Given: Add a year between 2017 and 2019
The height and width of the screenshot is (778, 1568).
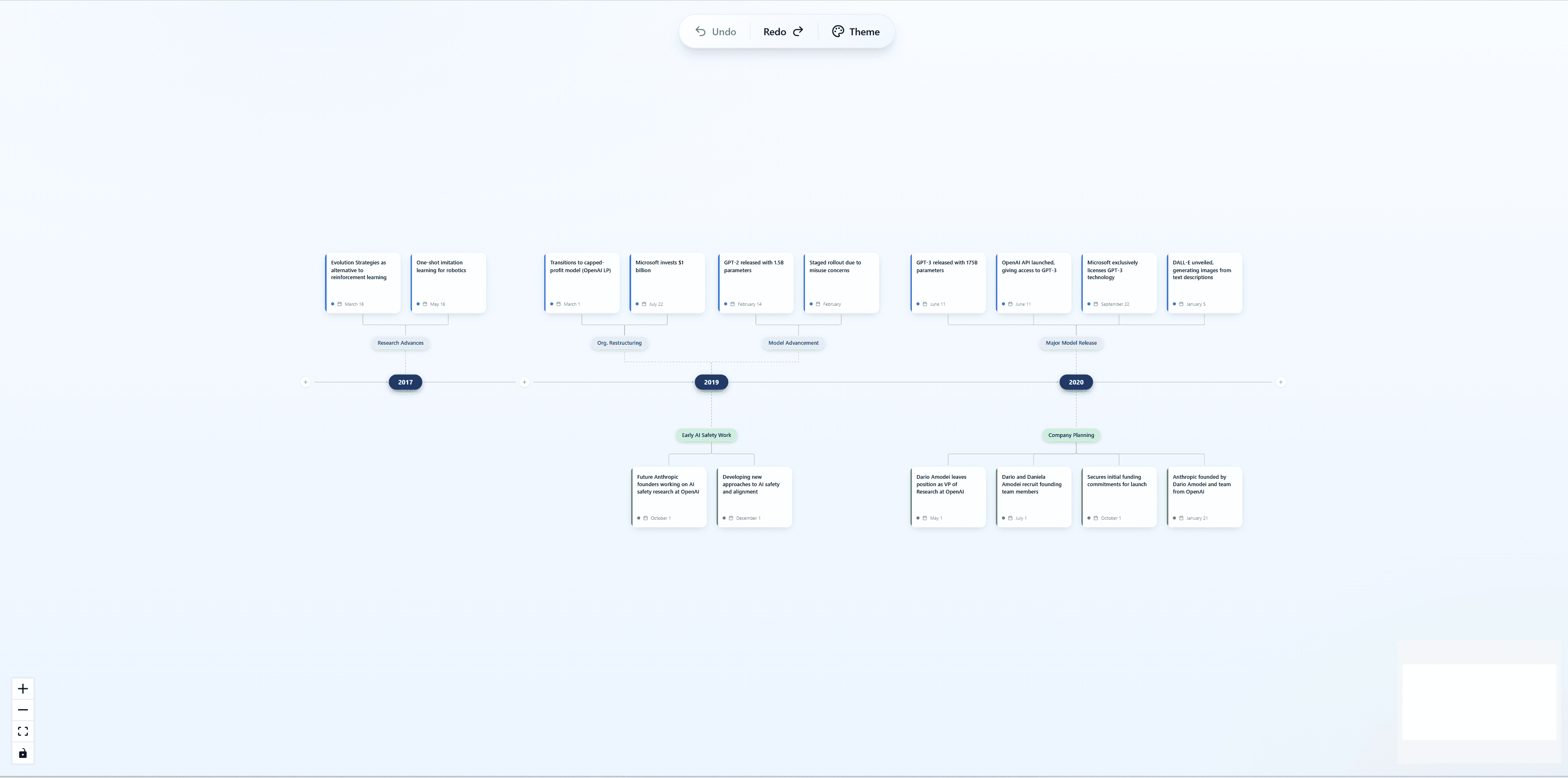Looking at the screenshot, I should (x=525, y=382).
